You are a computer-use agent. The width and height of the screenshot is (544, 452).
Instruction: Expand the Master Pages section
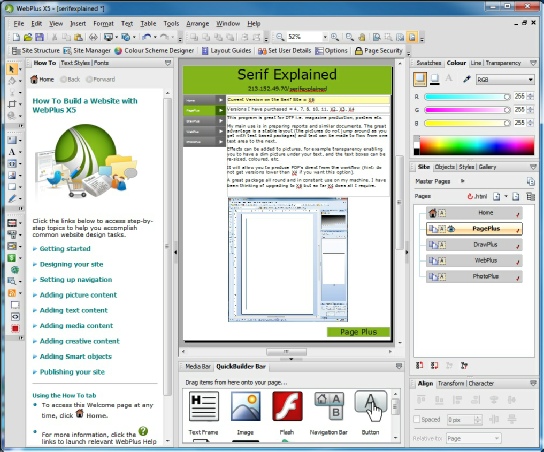462,181
